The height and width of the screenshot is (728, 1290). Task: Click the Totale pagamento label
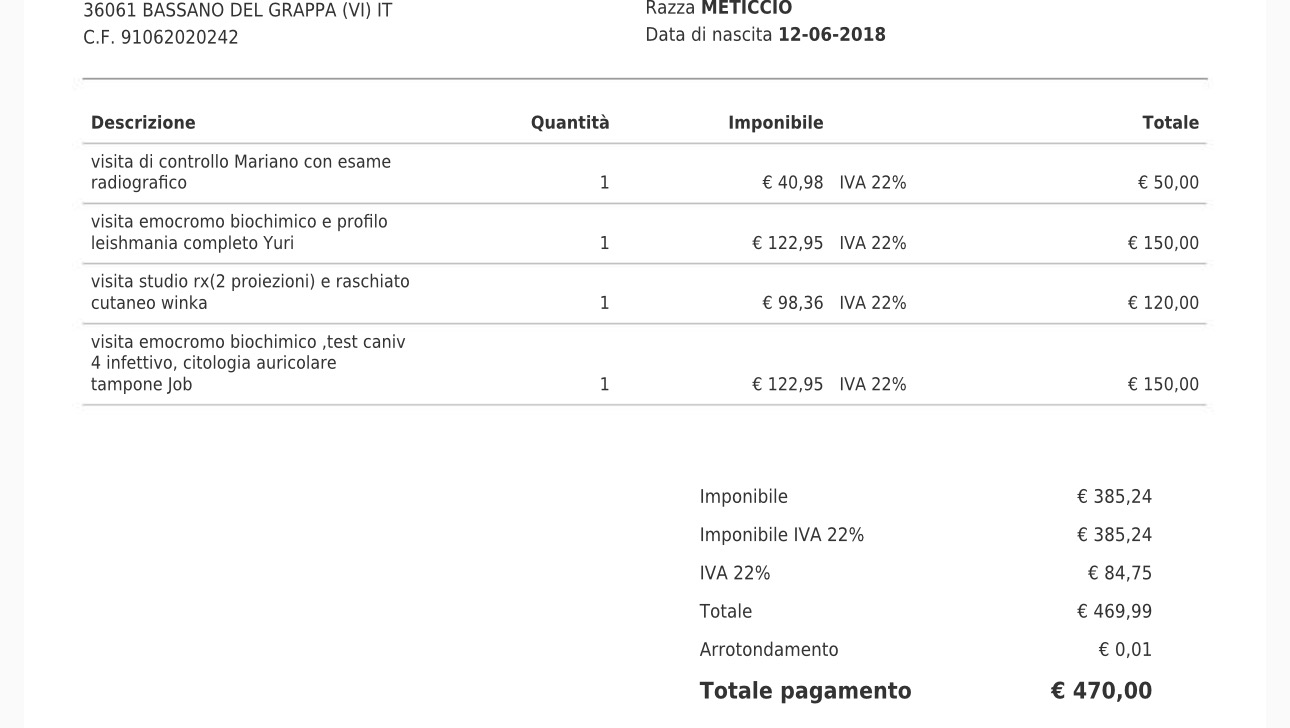click(806, 691)
